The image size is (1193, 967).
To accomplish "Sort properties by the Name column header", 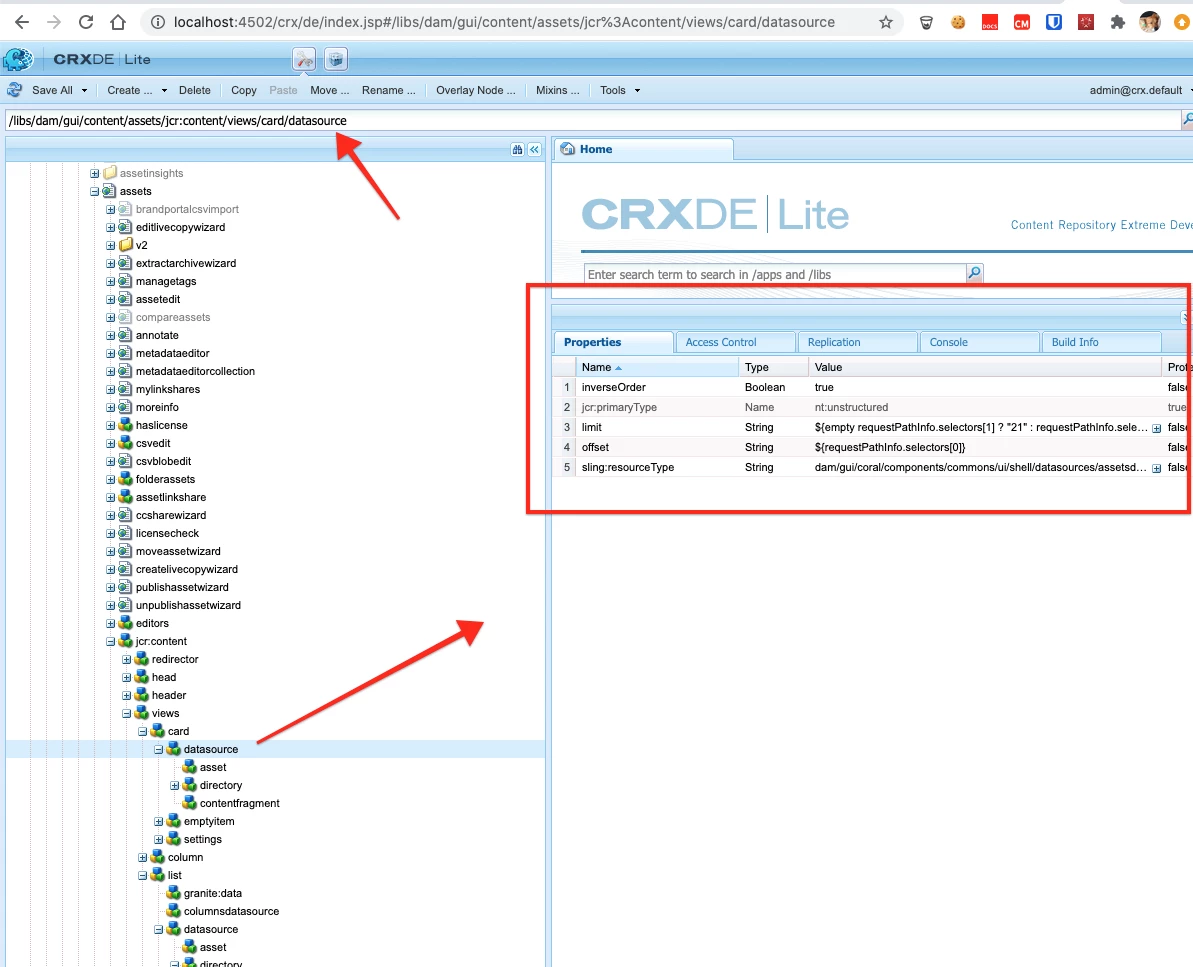I will (x=657, y=367).
